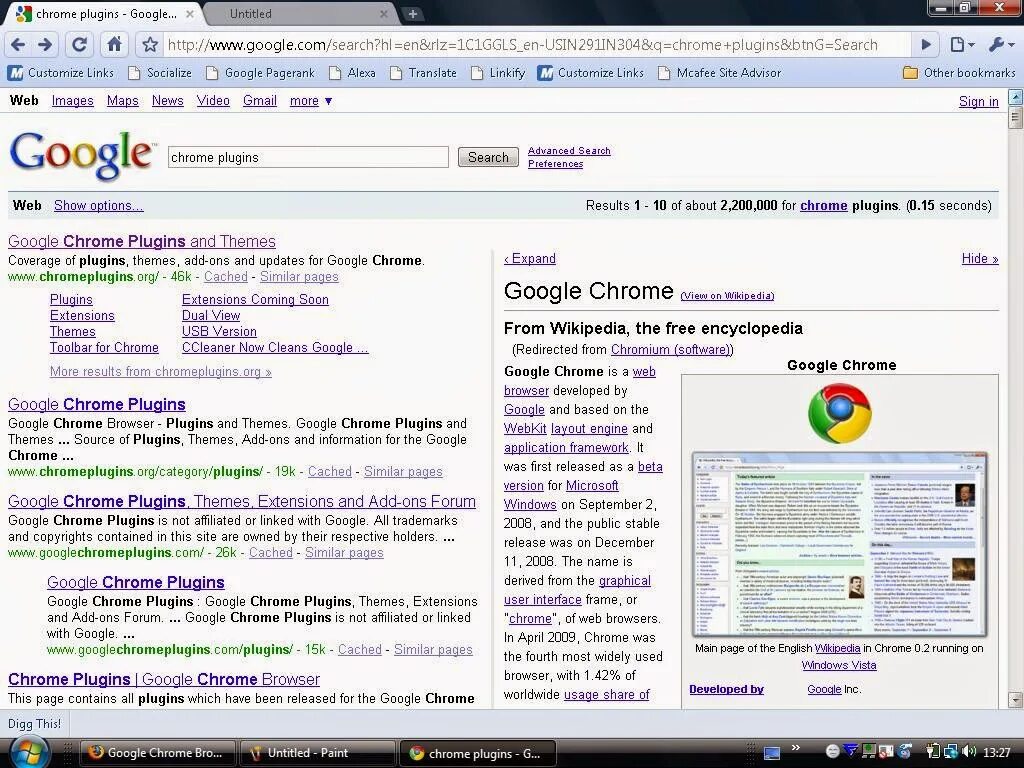Open Plugins, Themes, Extensions and Add-ons Forum result
The width and height of the screenshot is (1024, 768).
point(242,502)
